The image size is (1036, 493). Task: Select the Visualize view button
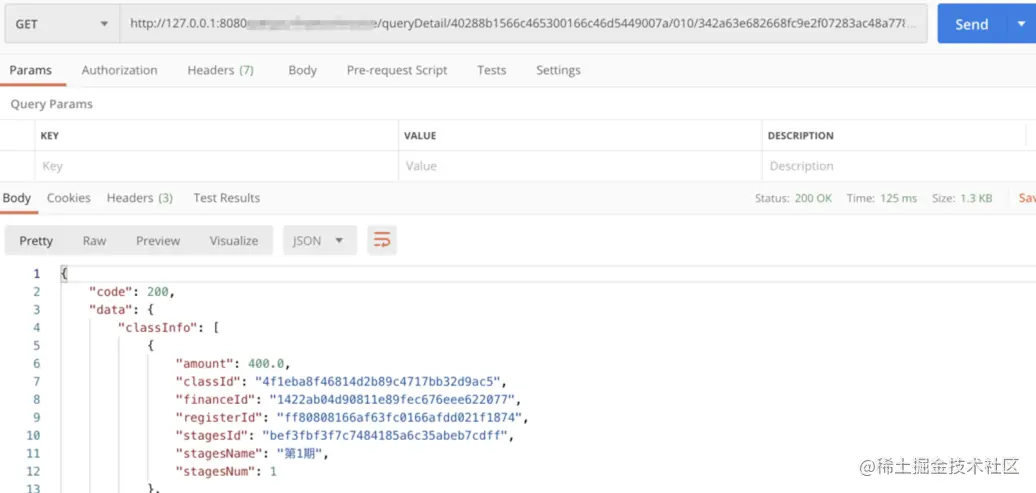tap(234, 241)
